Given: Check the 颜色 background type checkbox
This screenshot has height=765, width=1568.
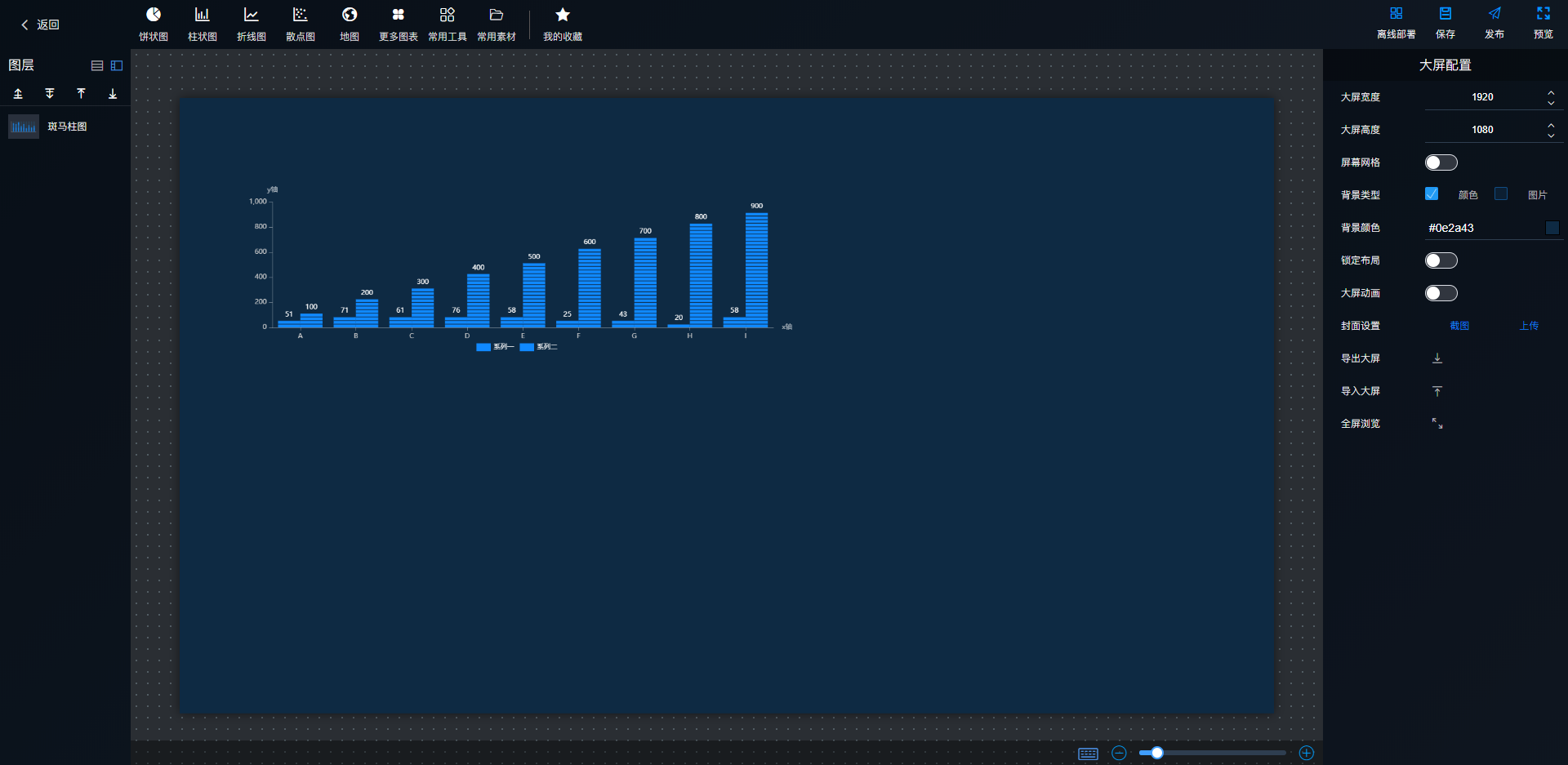Looking at the screenshot, I should pyautogui.click(x=1432, y=193).
